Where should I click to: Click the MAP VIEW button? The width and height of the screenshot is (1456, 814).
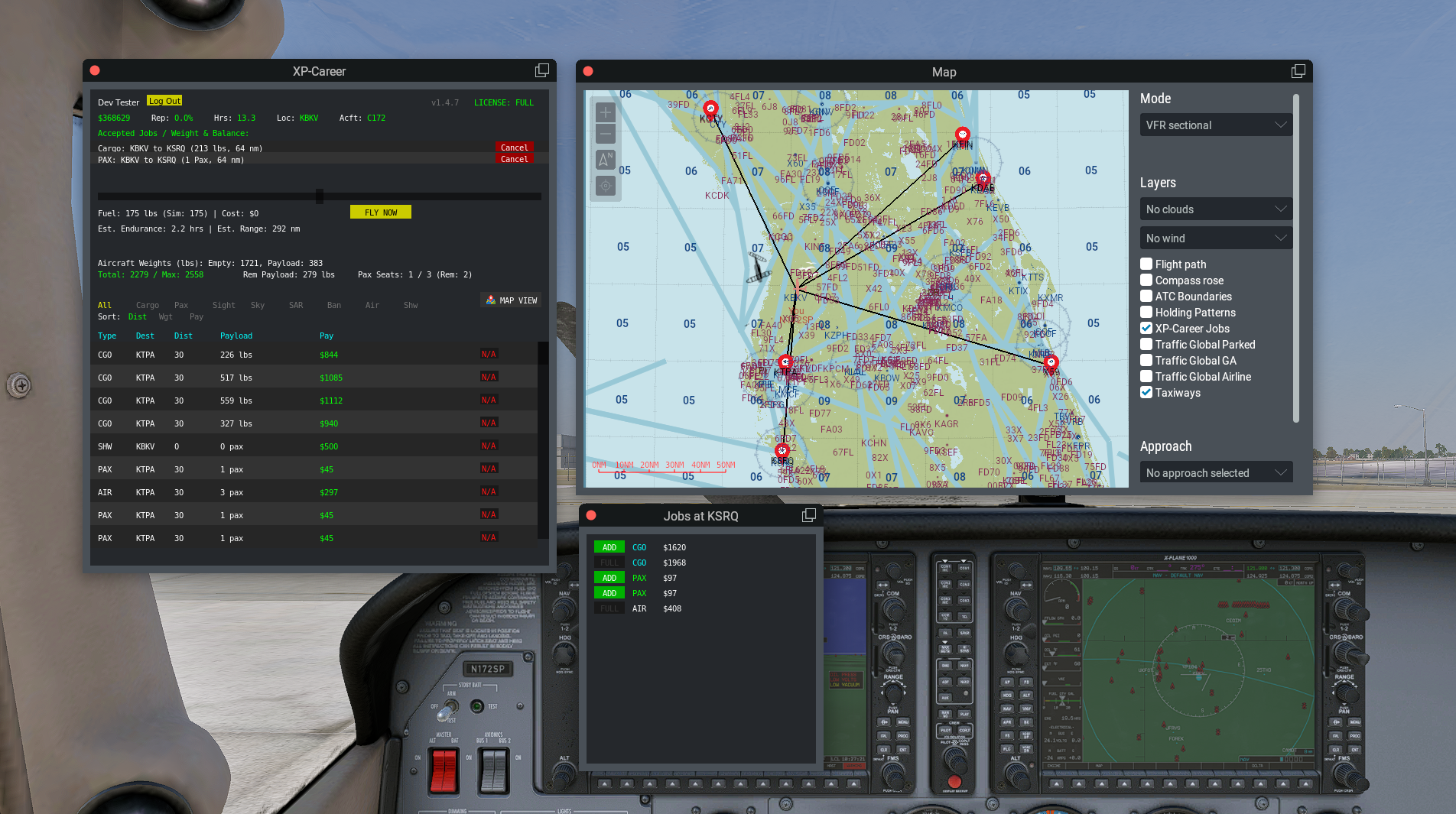click(512, 300)
